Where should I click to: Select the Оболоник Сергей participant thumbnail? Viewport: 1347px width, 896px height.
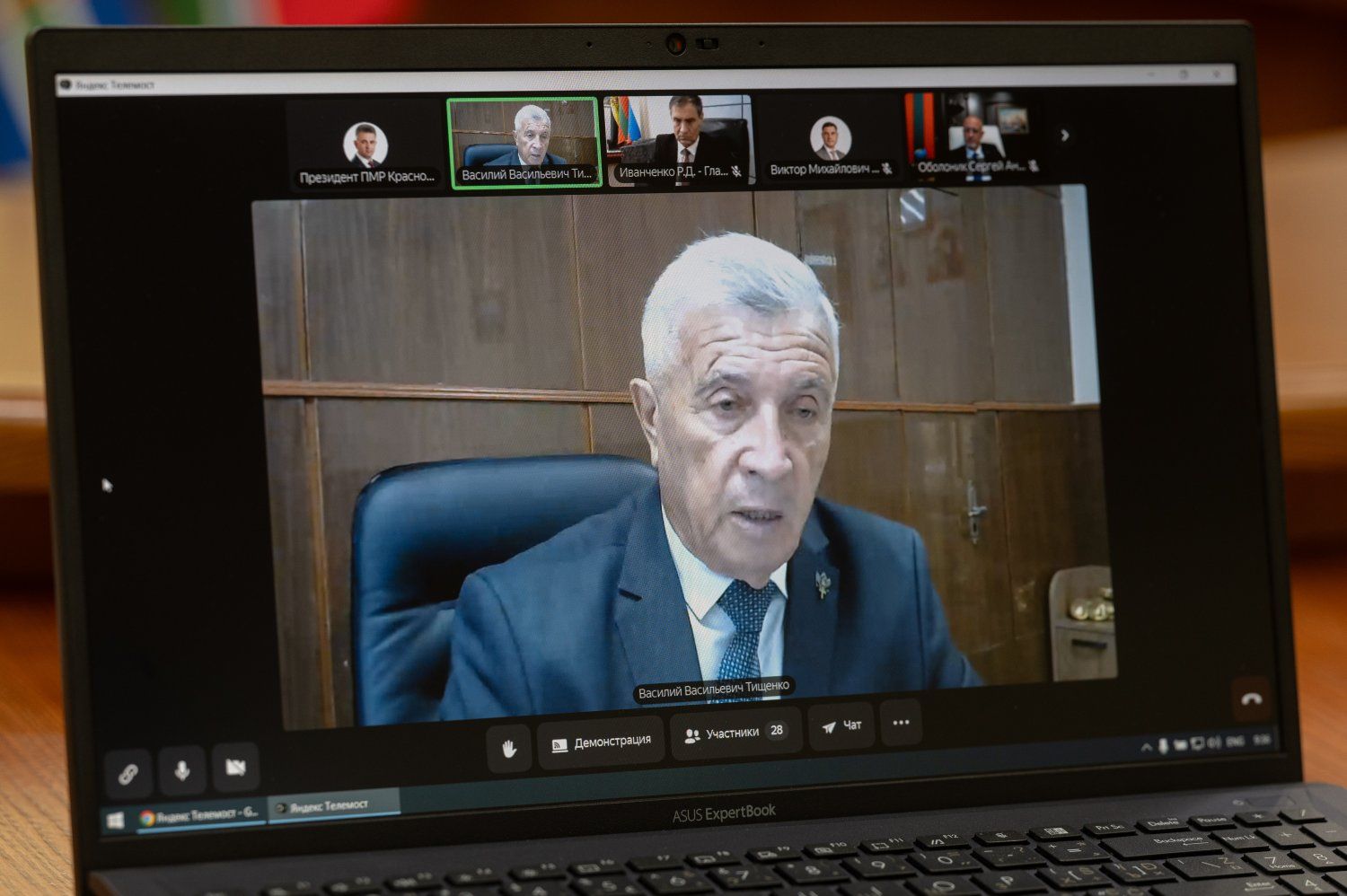pos(973,136)
